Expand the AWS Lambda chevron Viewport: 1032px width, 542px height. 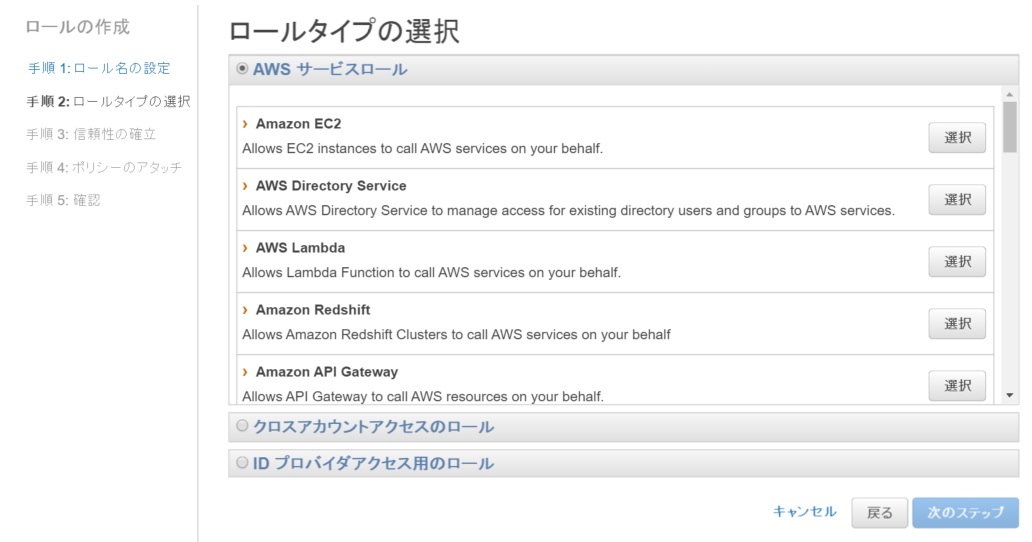point(245,247)
